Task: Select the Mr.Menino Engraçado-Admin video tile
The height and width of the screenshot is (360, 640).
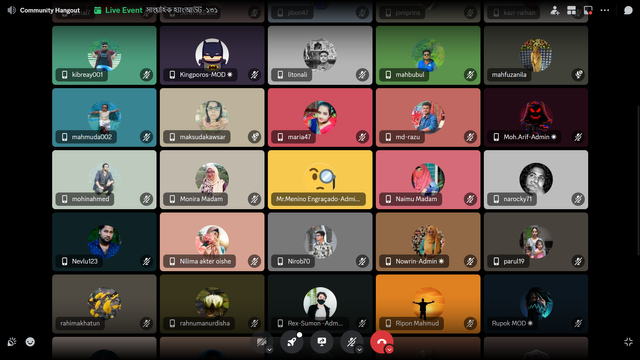Action: click(x=320, y=180)
